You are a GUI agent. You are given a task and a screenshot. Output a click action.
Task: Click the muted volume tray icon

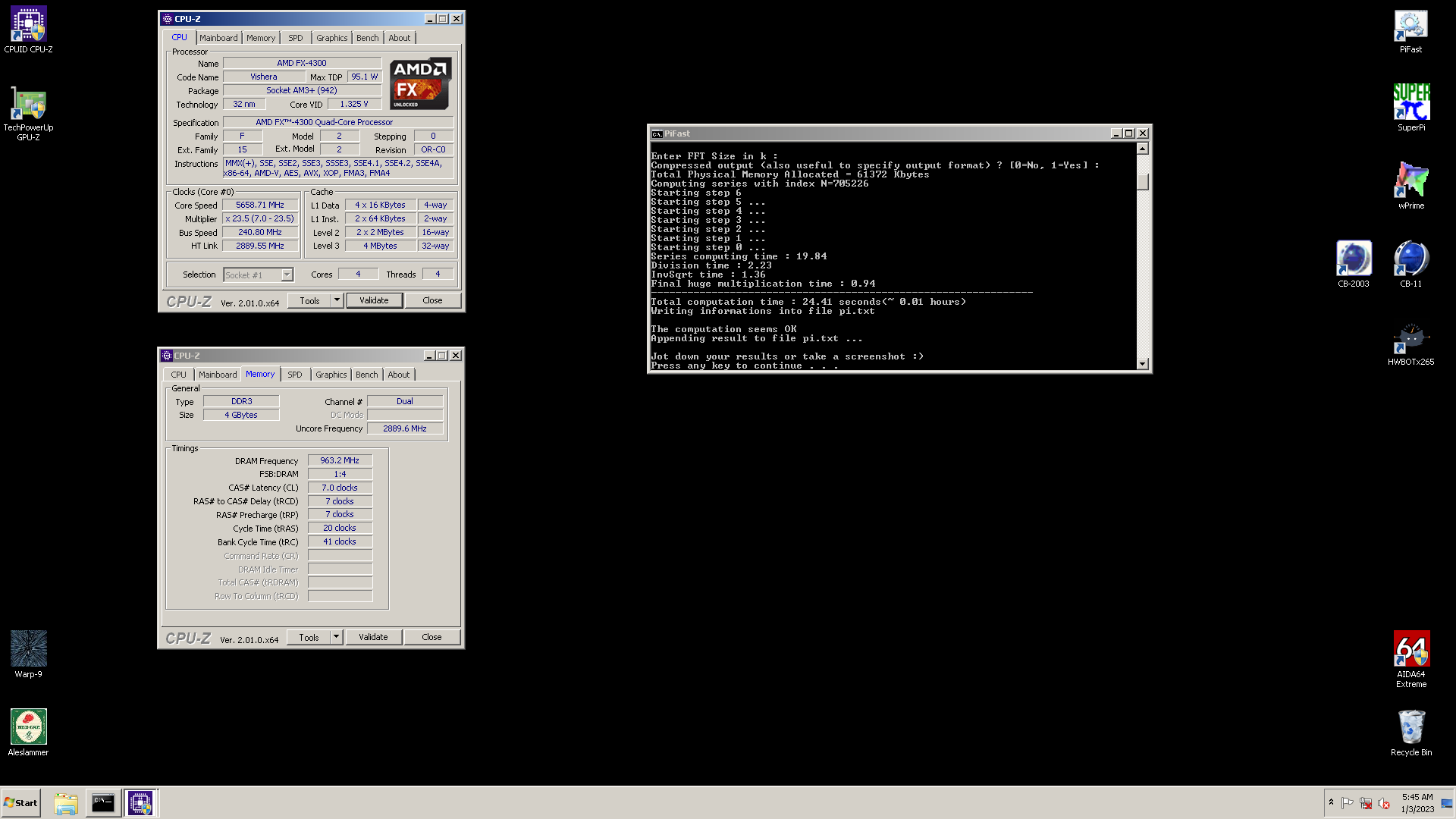1384,803
